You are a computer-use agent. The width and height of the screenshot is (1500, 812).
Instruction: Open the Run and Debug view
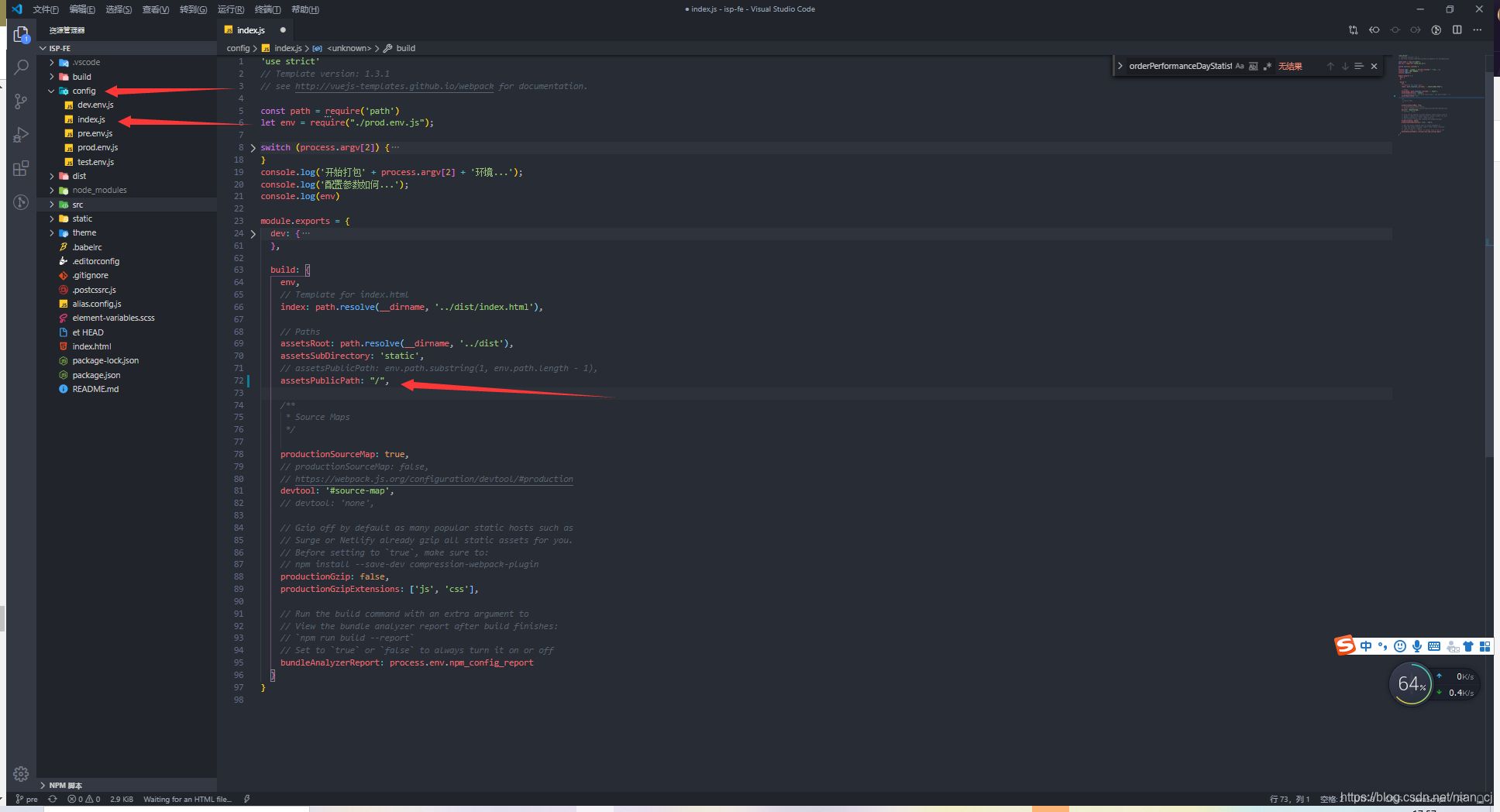22,135
